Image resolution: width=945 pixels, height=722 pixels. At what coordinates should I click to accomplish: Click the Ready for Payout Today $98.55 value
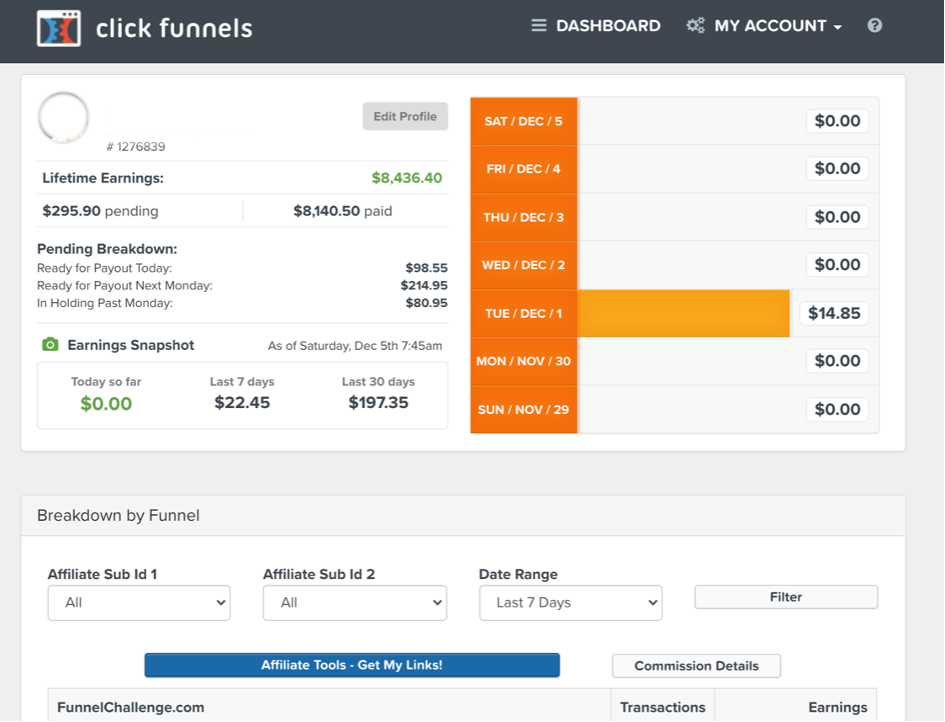click(x=426, y=268)
